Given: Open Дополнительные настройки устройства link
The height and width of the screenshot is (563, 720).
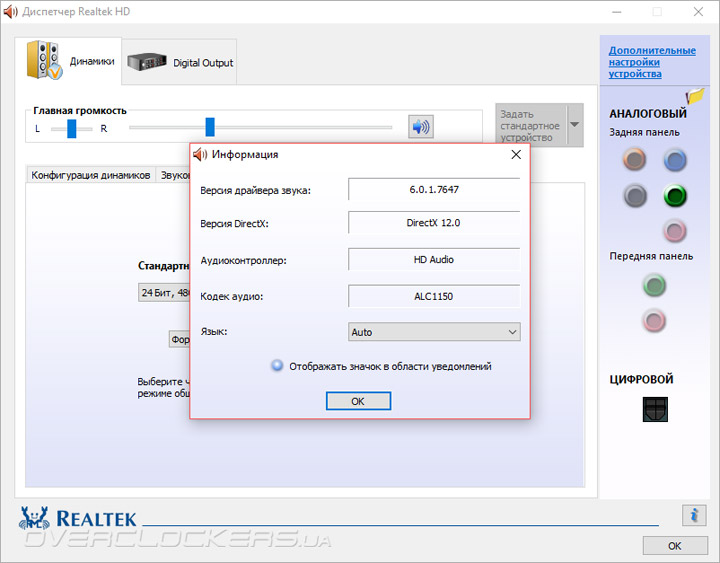Looking at the screenshot, I should pyautogui.click(x=652, y=62).
